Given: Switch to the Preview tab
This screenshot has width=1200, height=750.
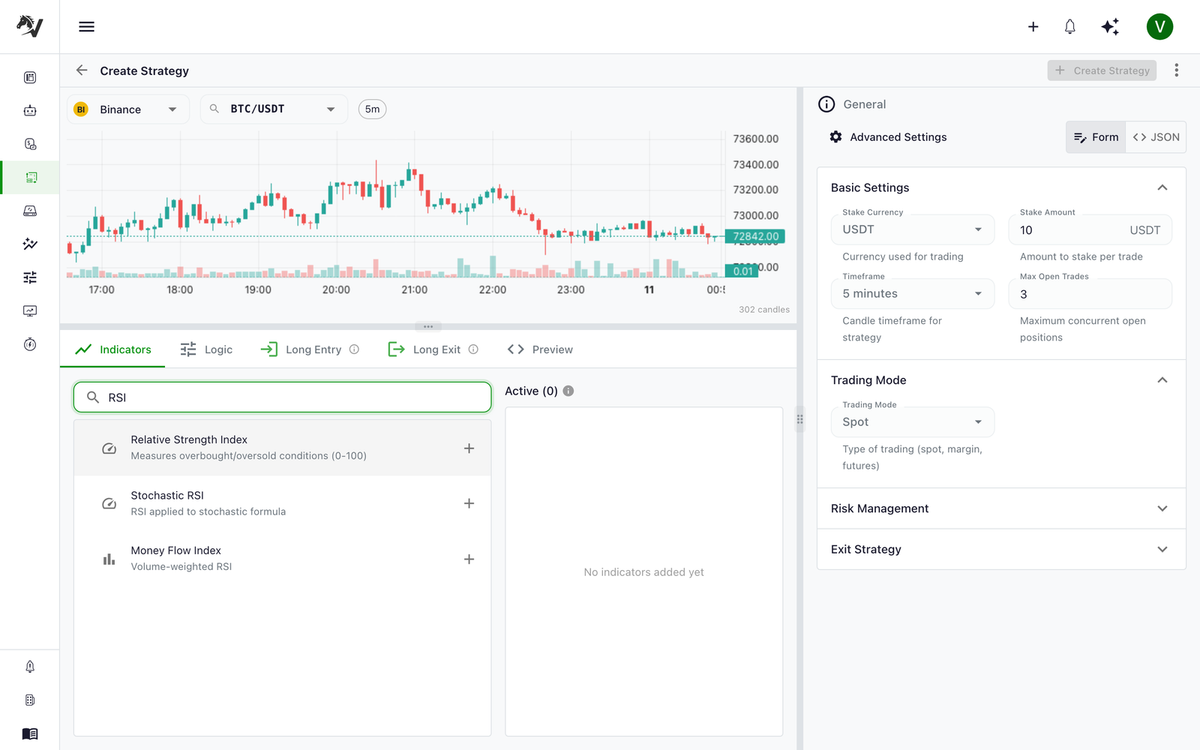Looking at the screenshot, I should point(540,350).
